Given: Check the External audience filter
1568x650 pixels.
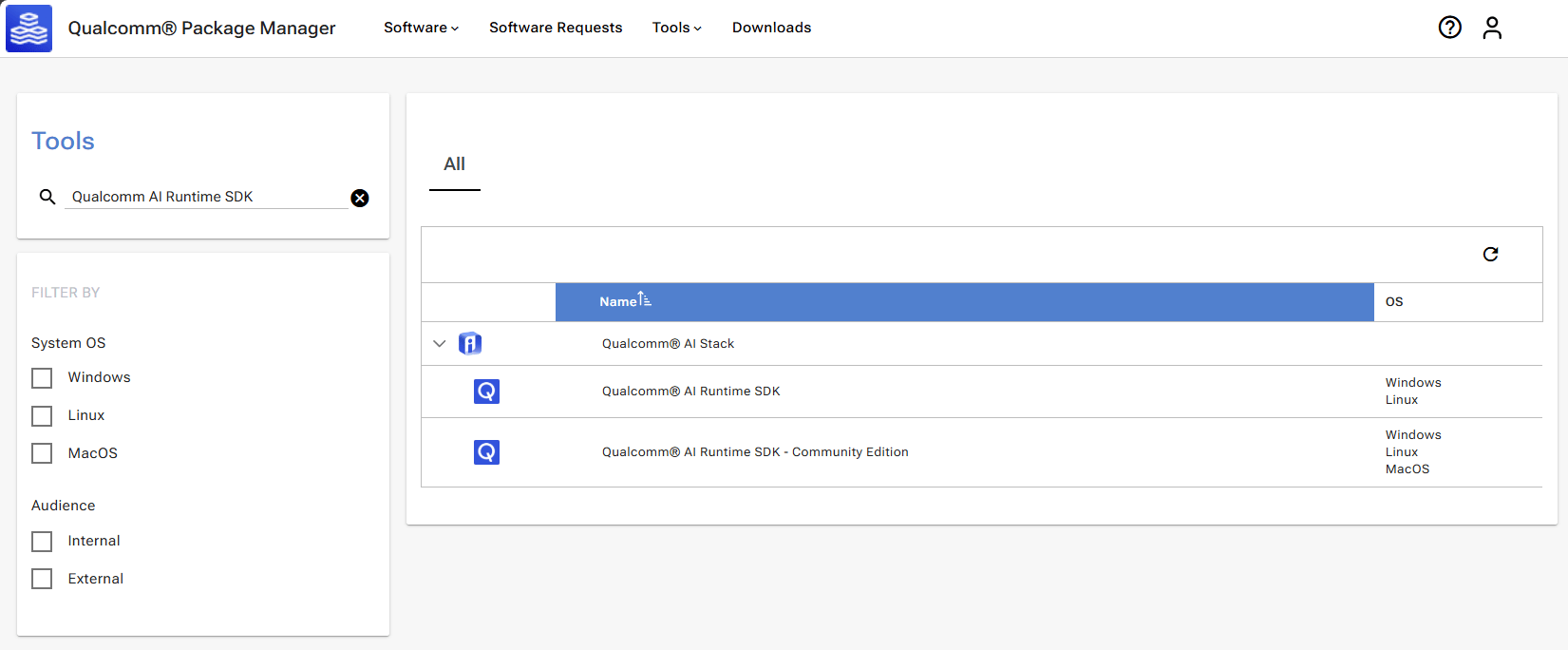Looking at the screenshot, I should click(42, 579).
